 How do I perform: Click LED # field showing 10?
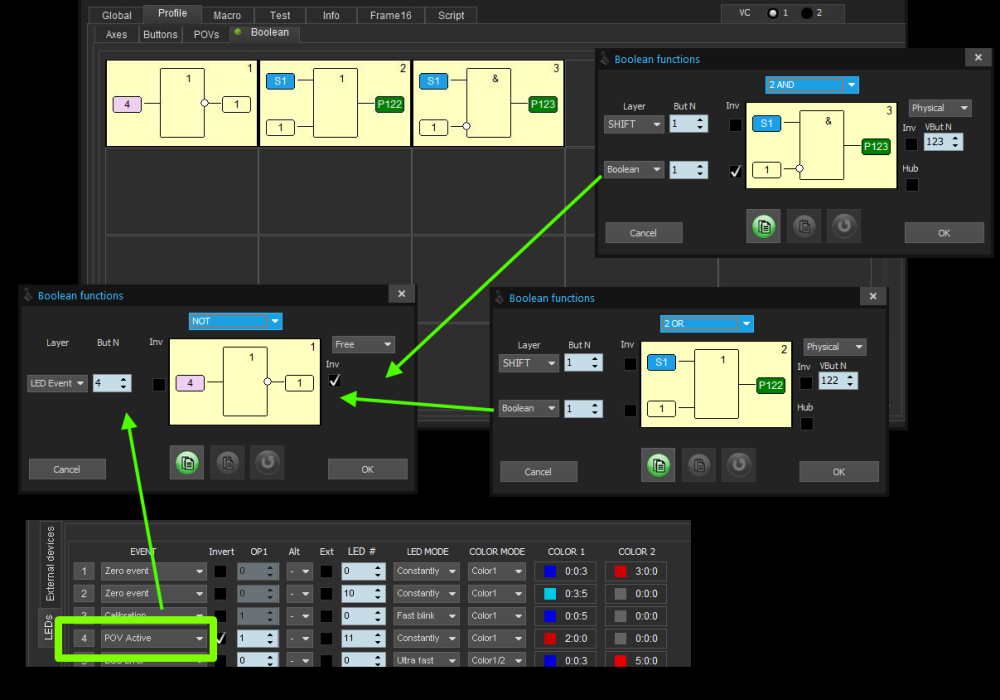pyautogui.click(x=363, y=594)
